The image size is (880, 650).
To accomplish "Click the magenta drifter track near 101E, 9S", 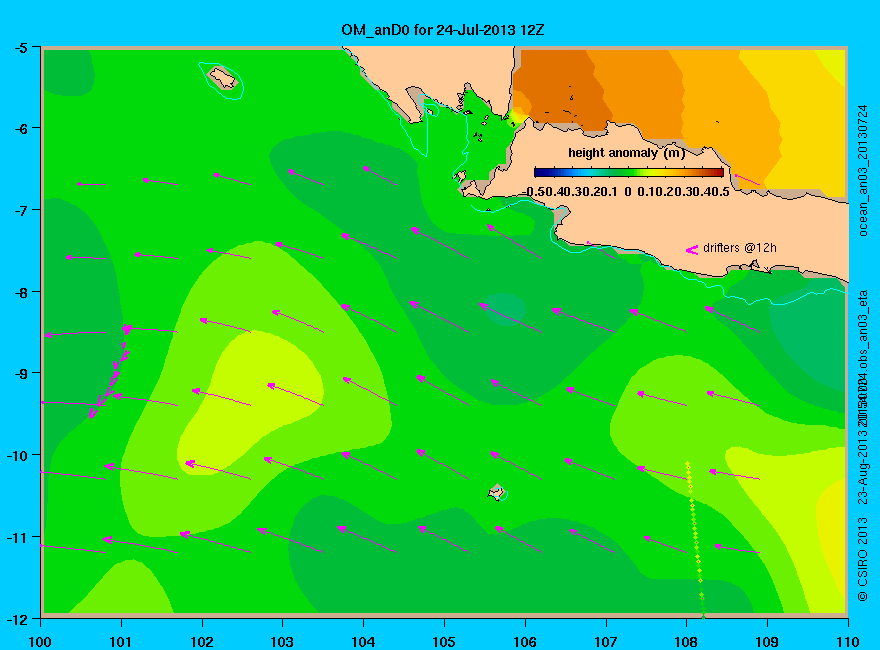I will point(111,372).
